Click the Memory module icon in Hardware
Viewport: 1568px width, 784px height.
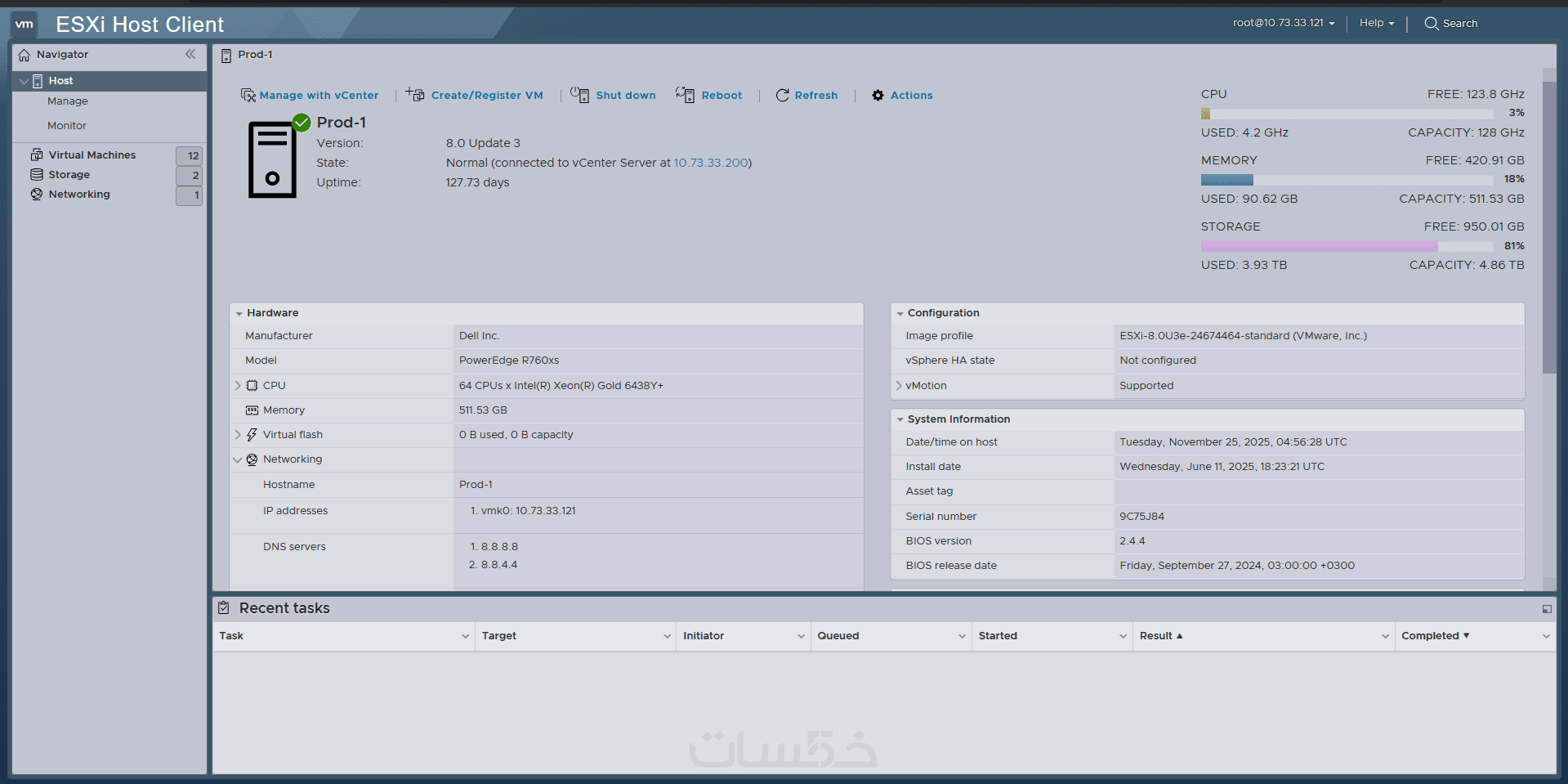252,410
